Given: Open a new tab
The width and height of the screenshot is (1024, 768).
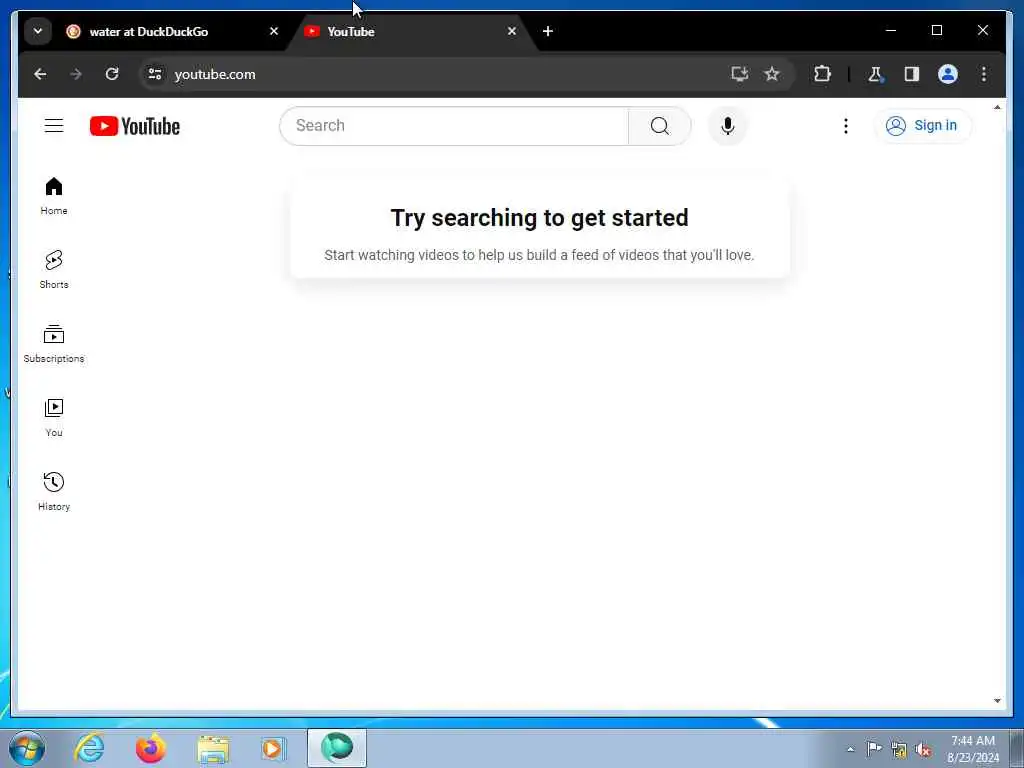Looking at the screenshot, I should [548, 31].
